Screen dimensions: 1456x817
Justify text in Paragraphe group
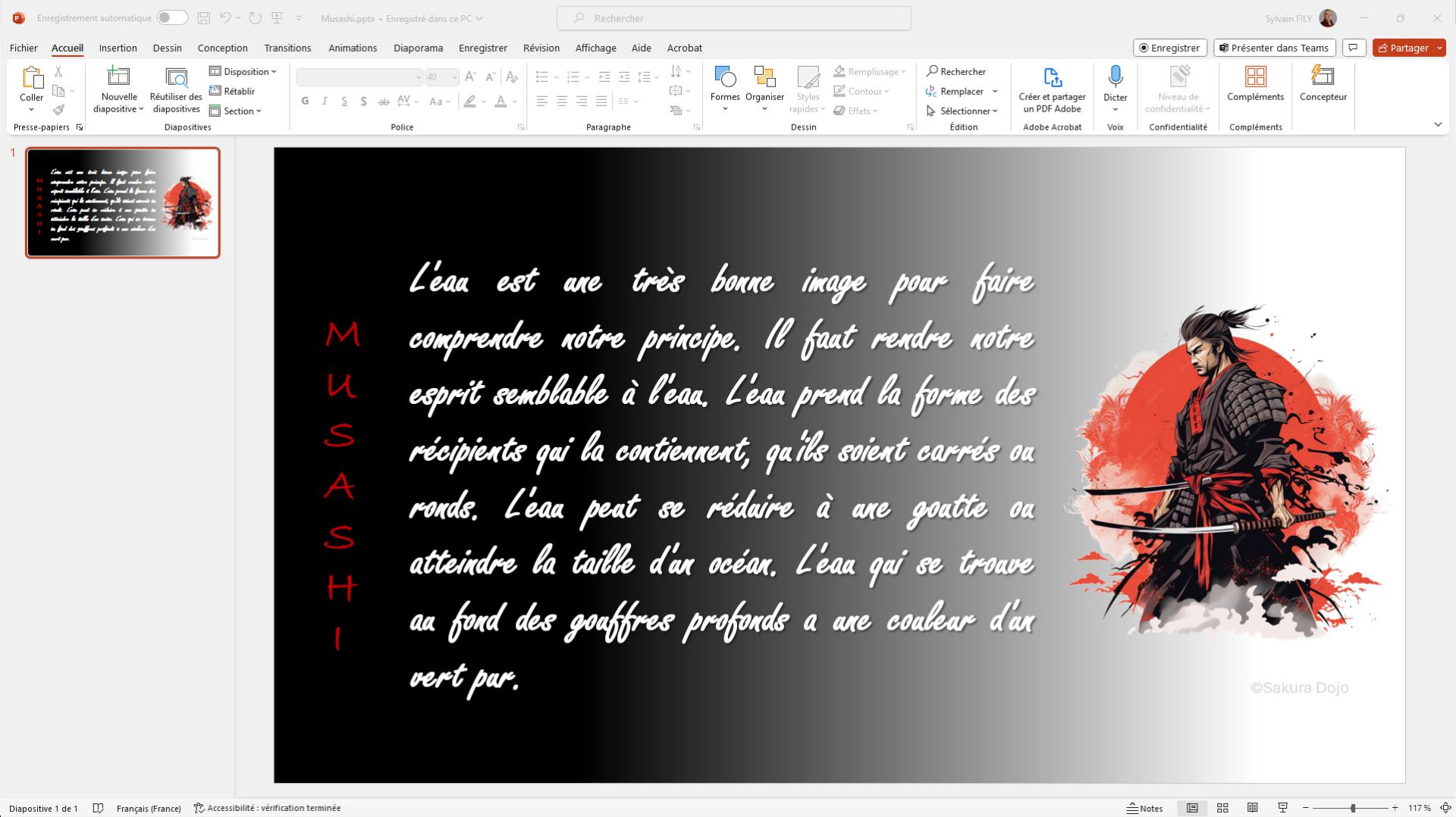pyautogui.click(x=601, y=101)
